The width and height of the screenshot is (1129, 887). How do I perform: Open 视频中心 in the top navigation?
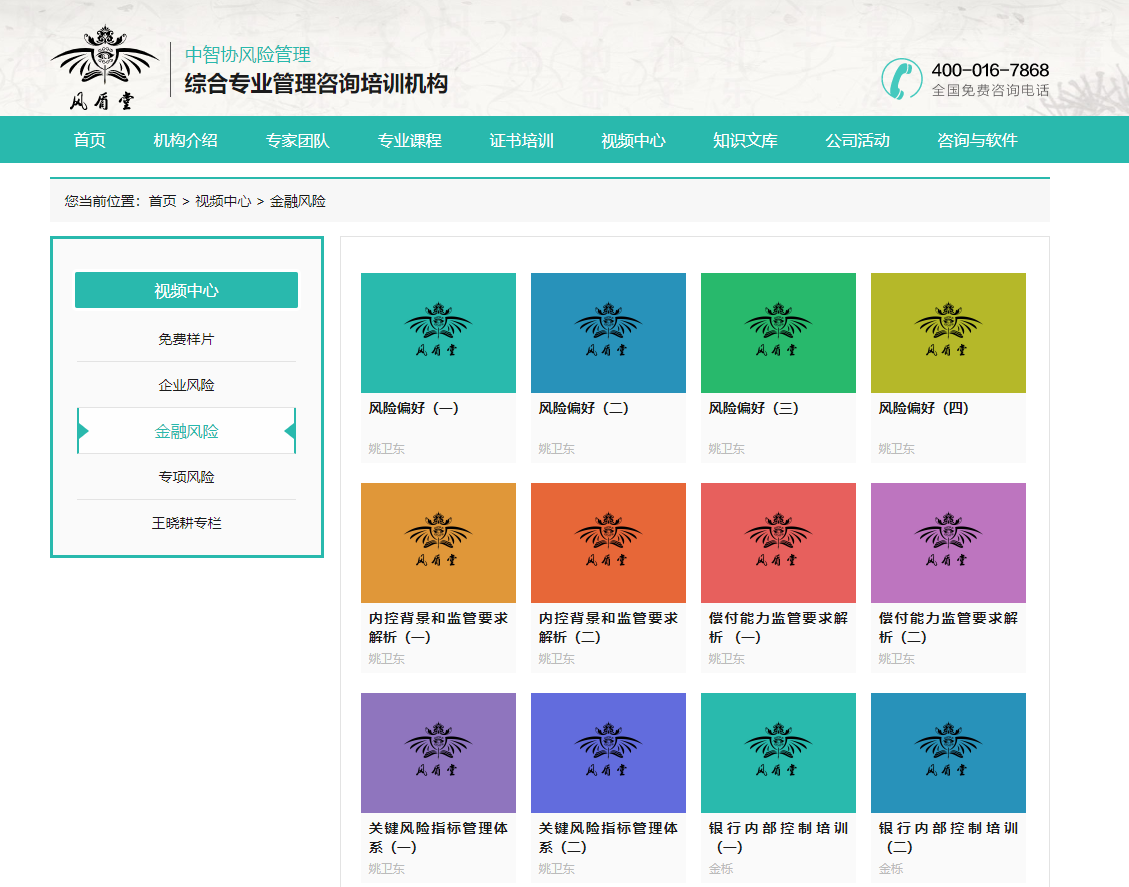633,140
